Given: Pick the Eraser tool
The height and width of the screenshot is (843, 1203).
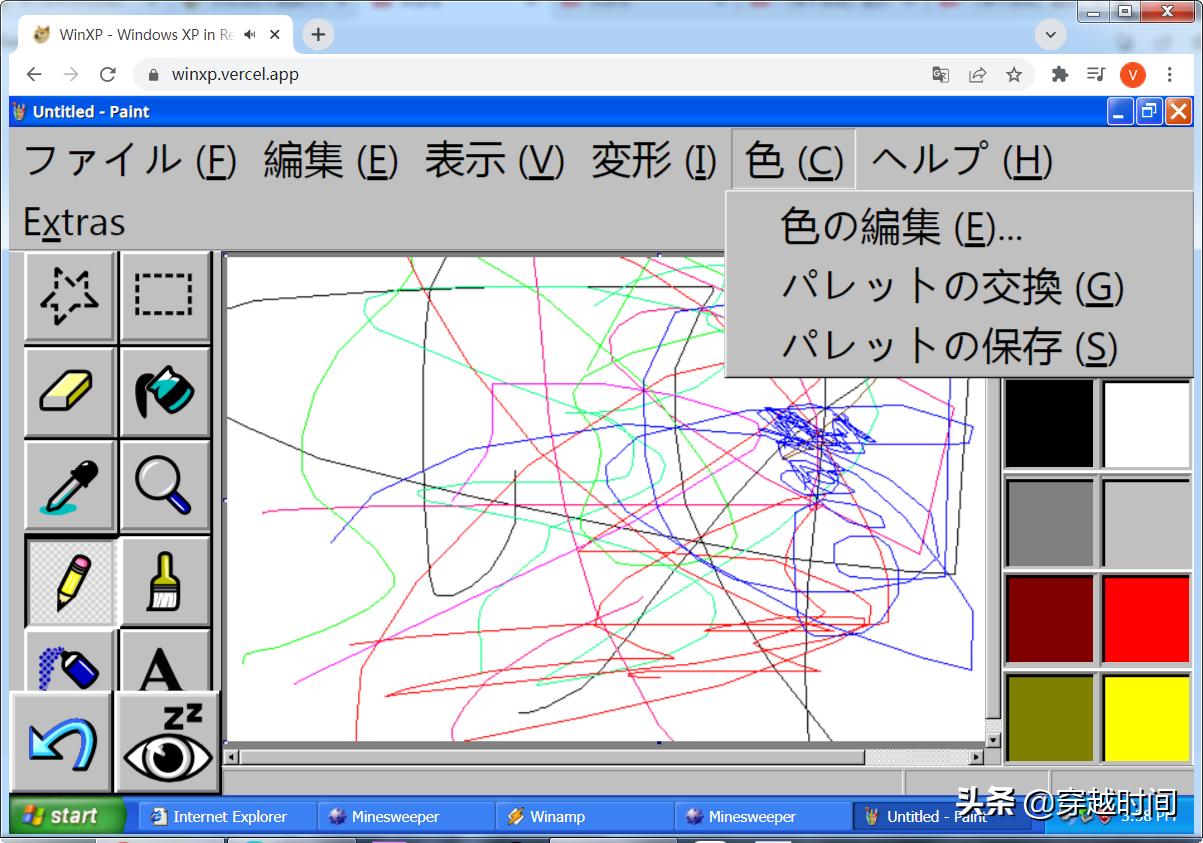Looking at the screenshot, I should 67,392.
